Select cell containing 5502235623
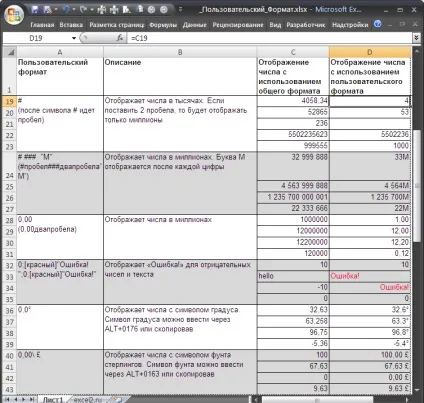 click(x=293, y=135)
